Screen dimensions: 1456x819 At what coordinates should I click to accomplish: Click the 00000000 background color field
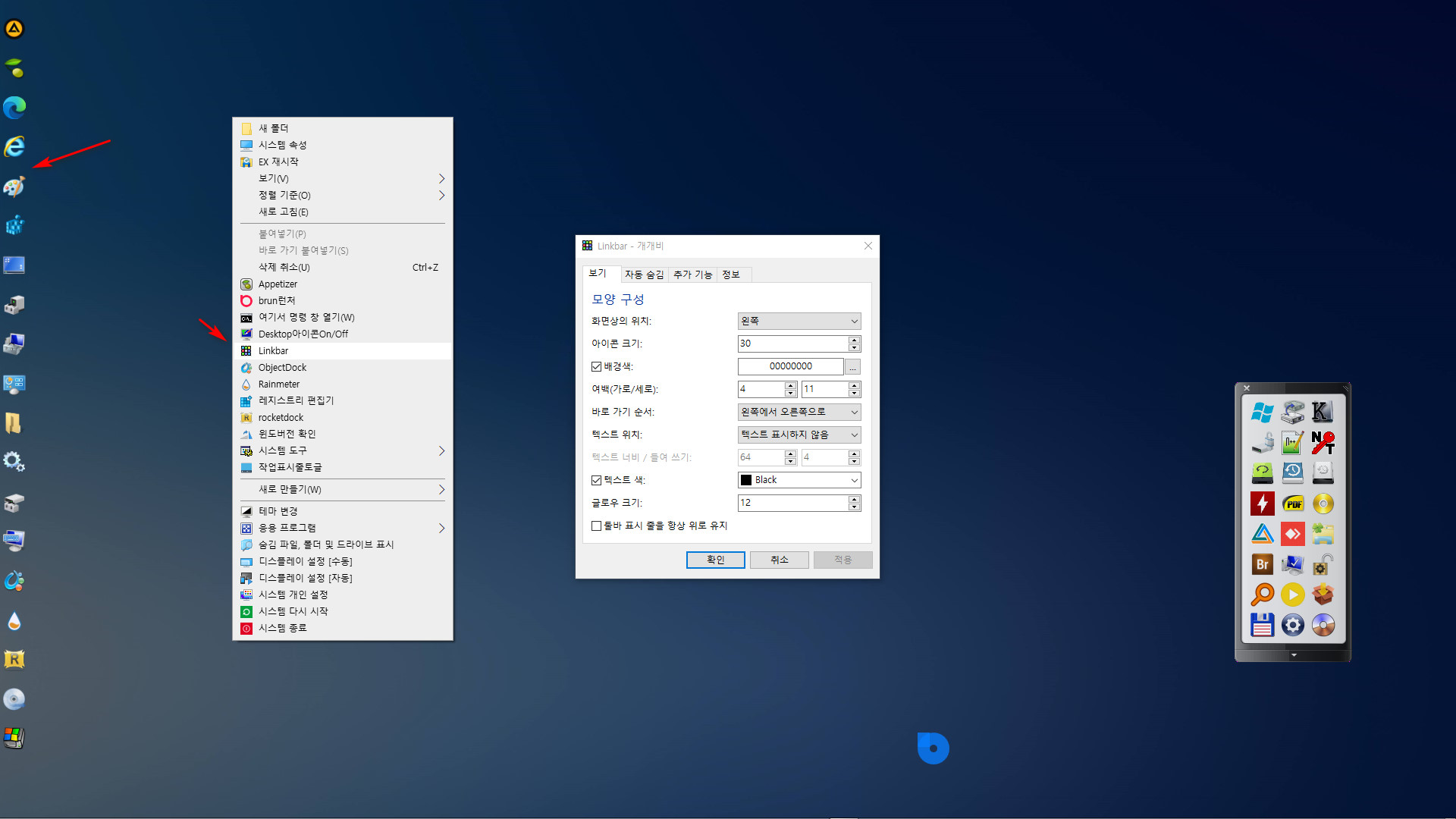790,366
